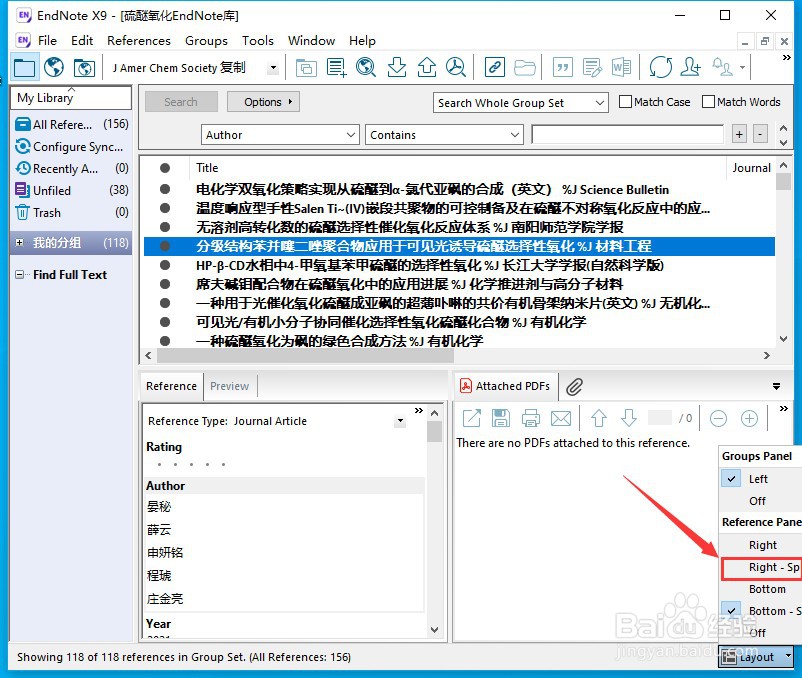Click PDF previous page up arrow

[599, 418]
